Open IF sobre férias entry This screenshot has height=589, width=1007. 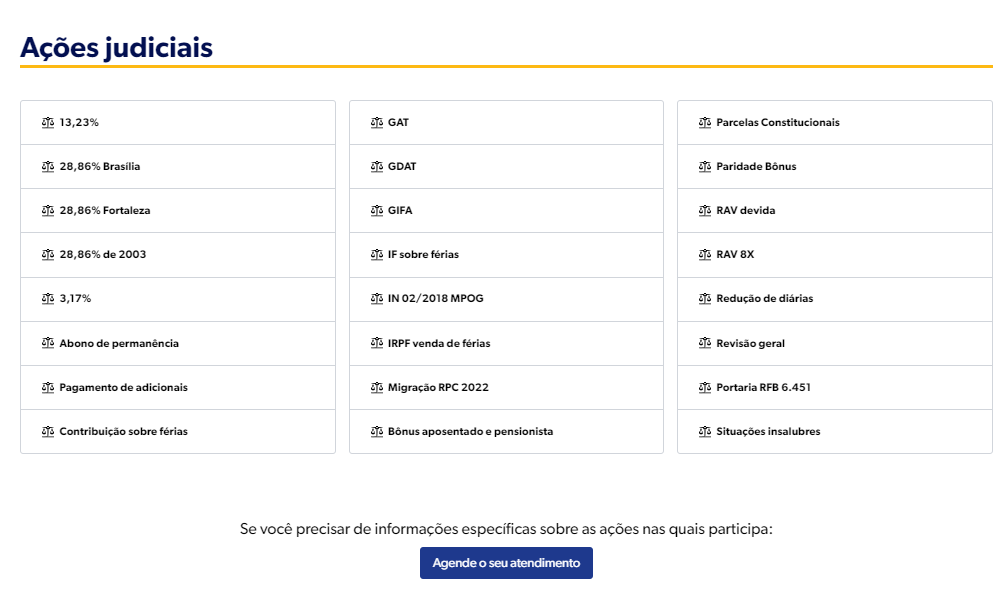click(423, 254)
